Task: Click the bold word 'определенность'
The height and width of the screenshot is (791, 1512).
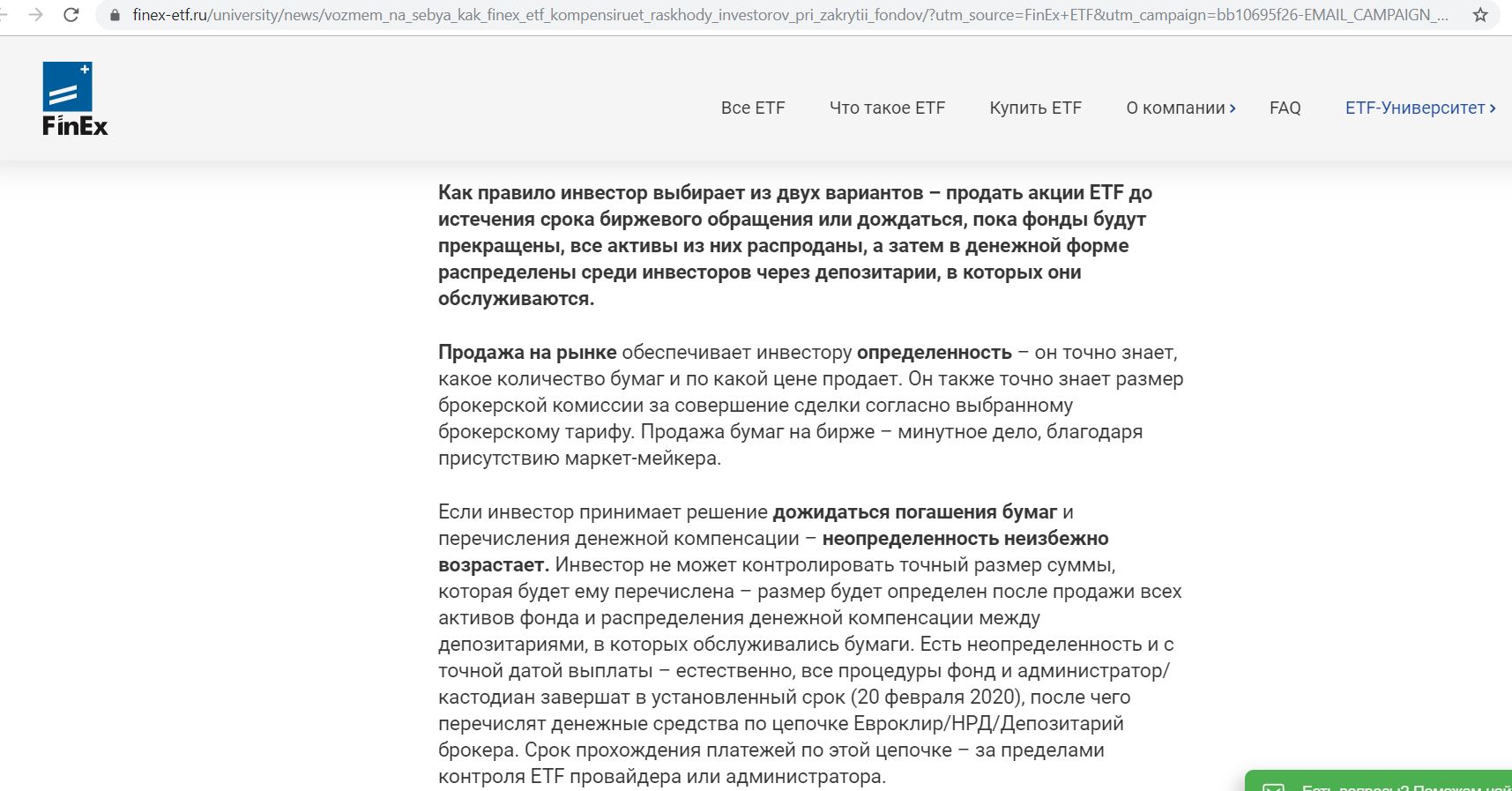Action: point(935,353)
